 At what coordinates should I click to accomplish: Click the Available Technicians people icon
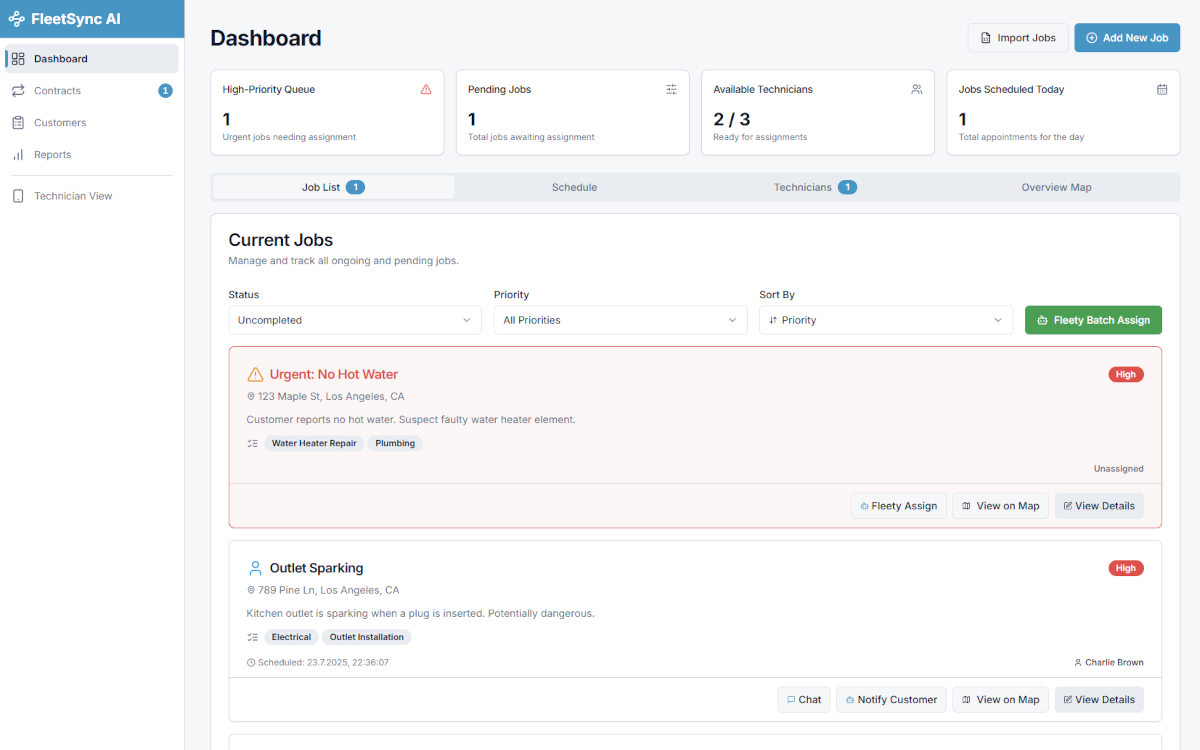pos(916,89)
